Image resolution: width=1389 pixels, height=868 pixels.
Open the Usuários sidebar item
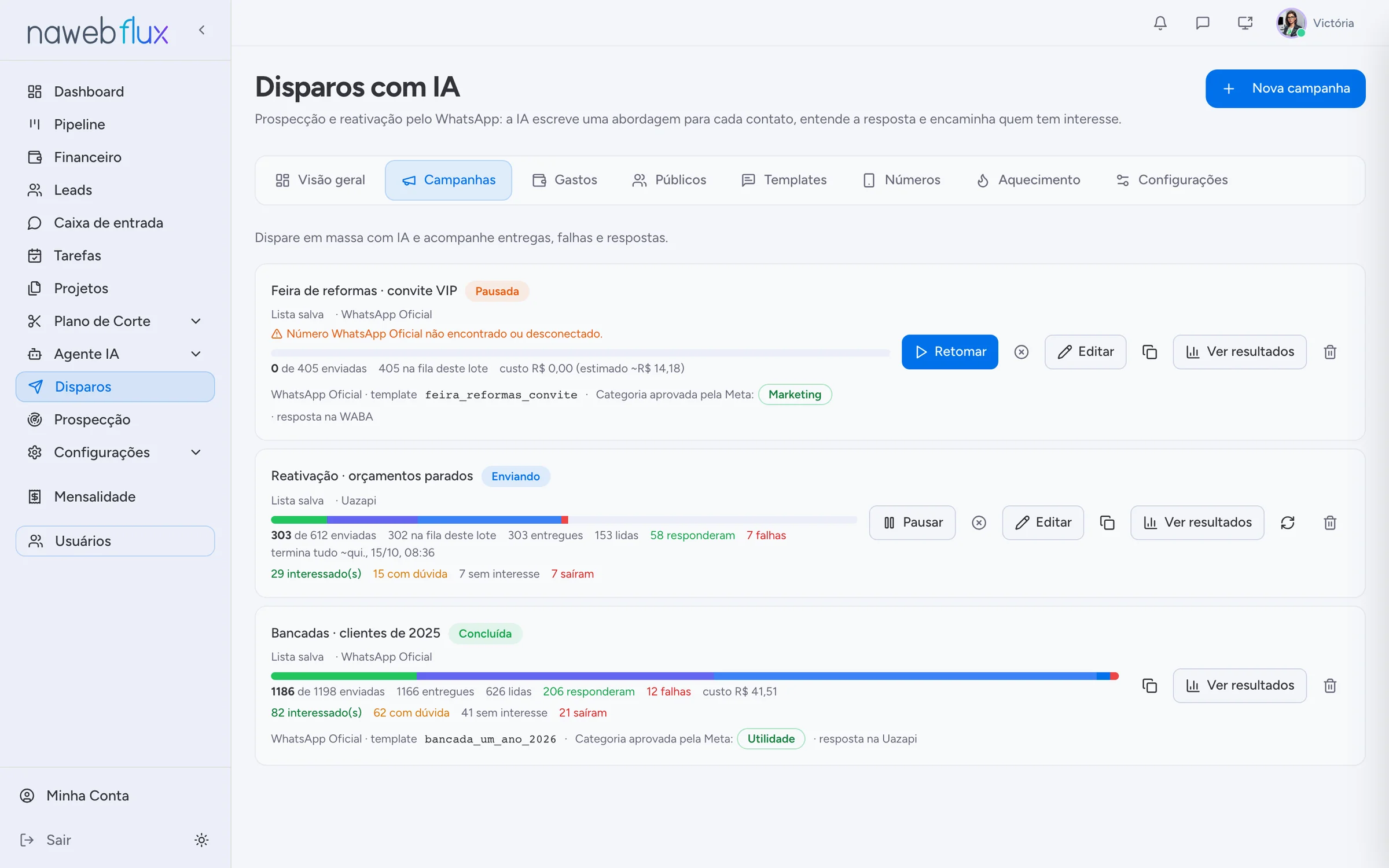pos(115,541)
